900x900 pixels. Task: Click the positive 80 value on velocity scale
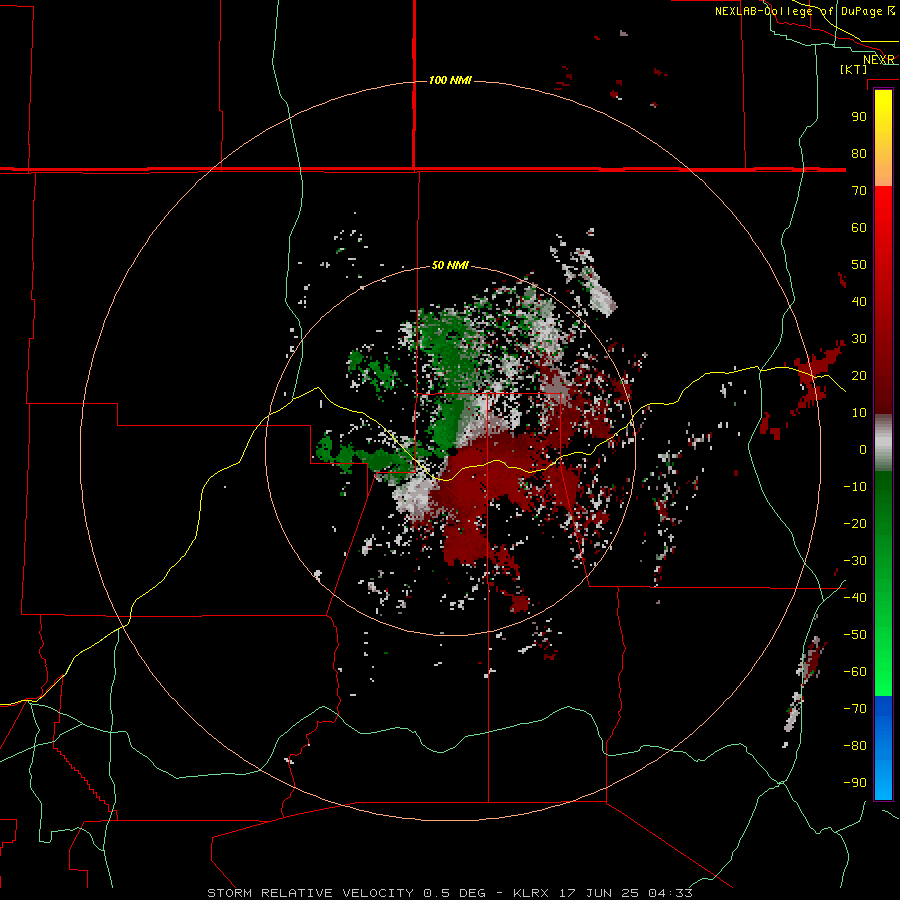(x=859, y=153)
